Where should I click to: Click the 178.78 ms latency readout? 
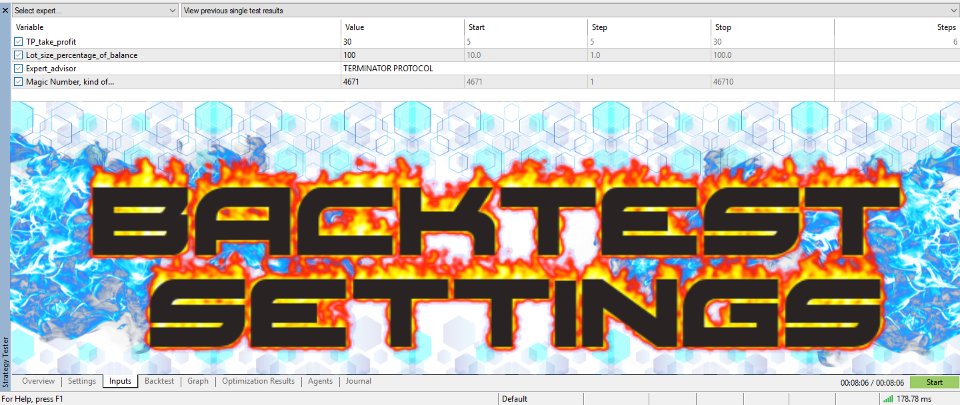pos(914,399)
